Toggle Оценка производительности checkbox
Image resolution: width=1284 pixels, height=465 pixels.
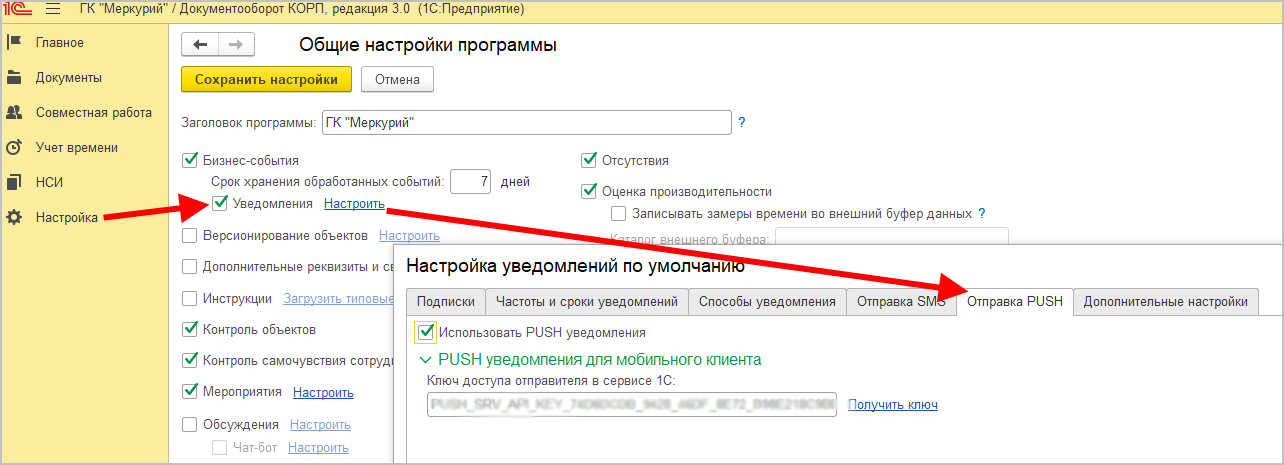point(589,191)
